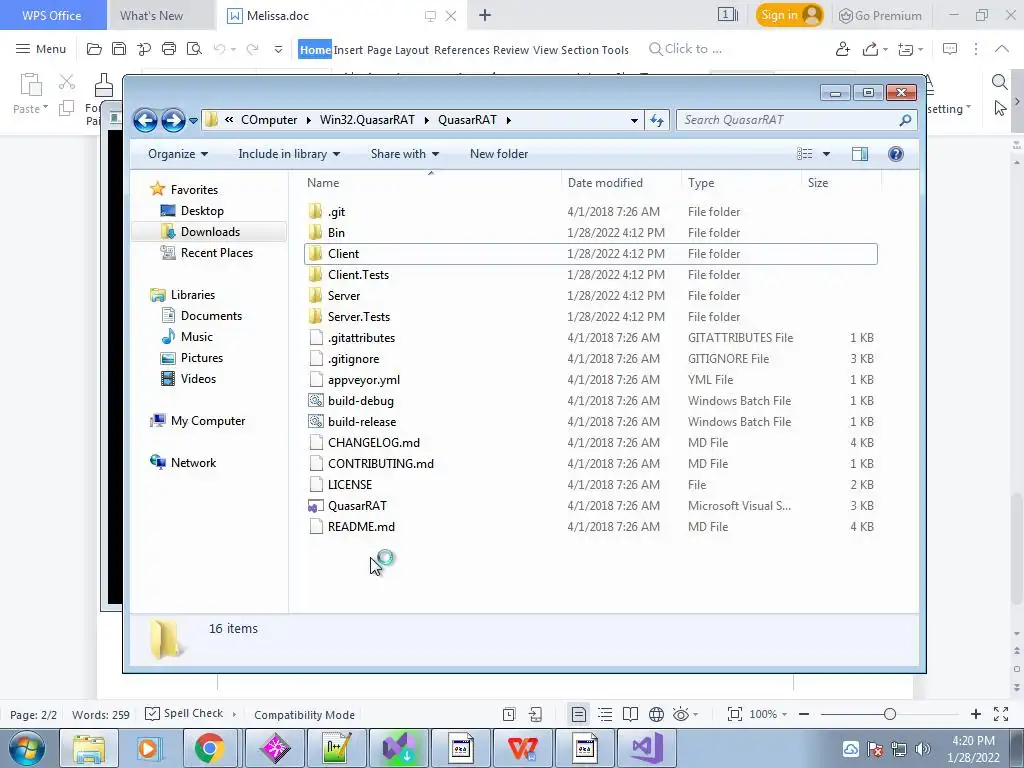Click the Go Premium button
Screen dimensions: 1024x768
pyautogui.click(x=880, y=16)
